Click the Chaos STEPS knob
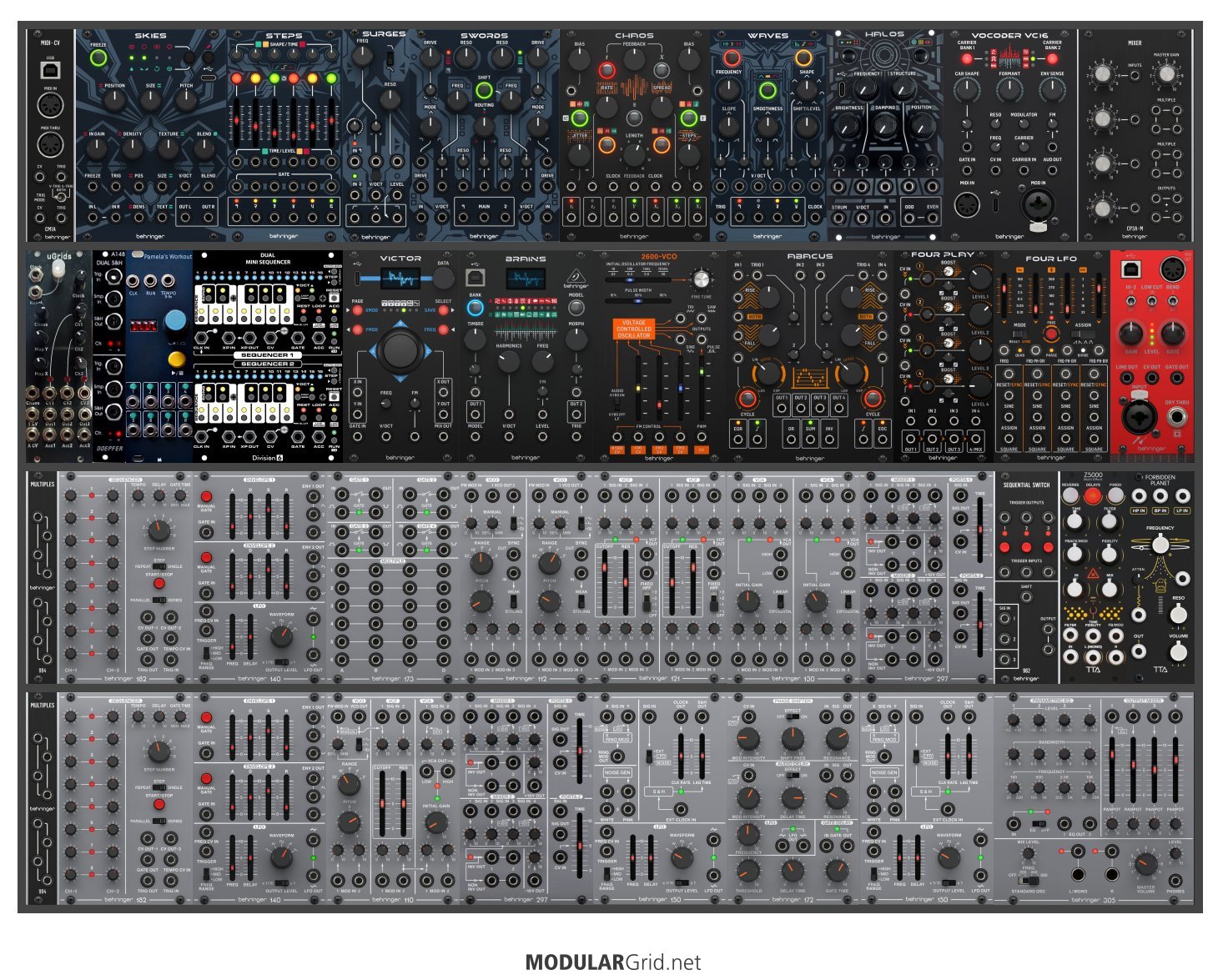Screen dimensions: 1228x980 [x=689, y=154]
